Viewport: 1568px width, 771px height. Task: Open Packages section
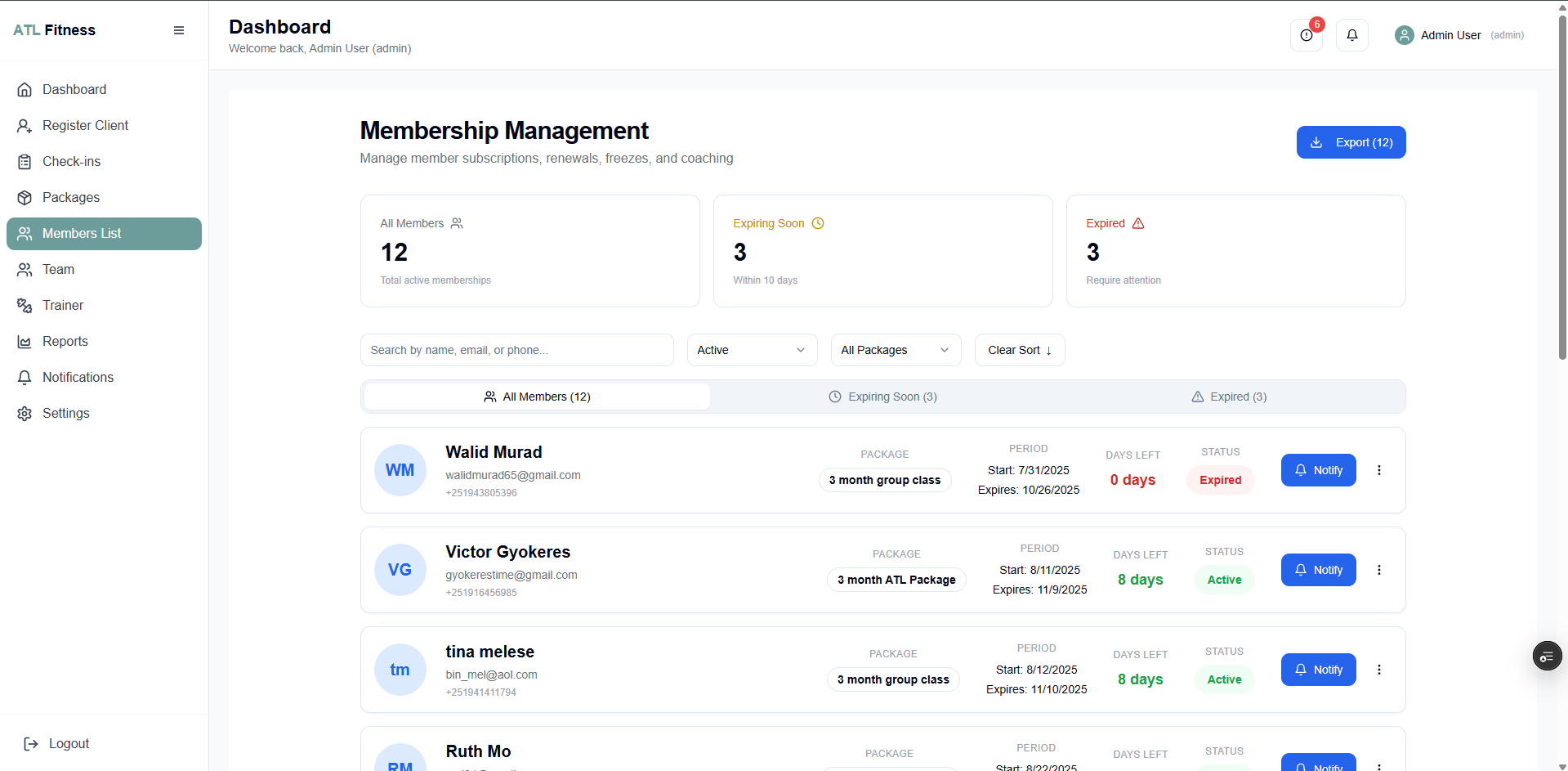[x=104, y=198]
